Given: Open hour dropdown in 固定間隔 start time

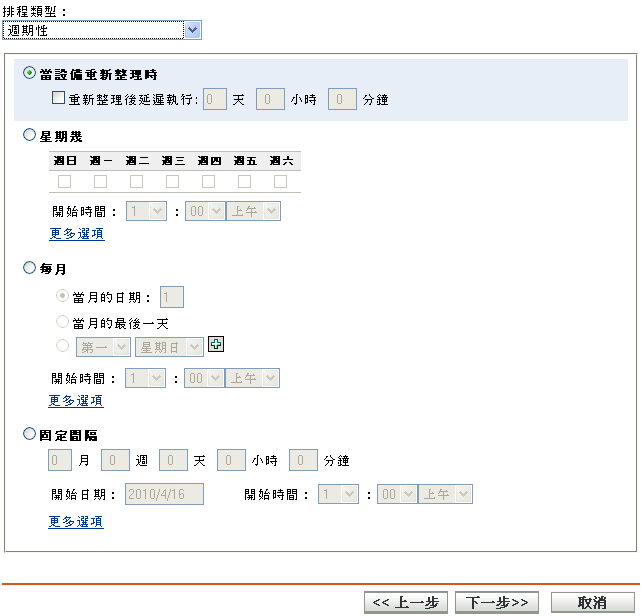Looking at the screenshot, I should (x=339, y=494).
